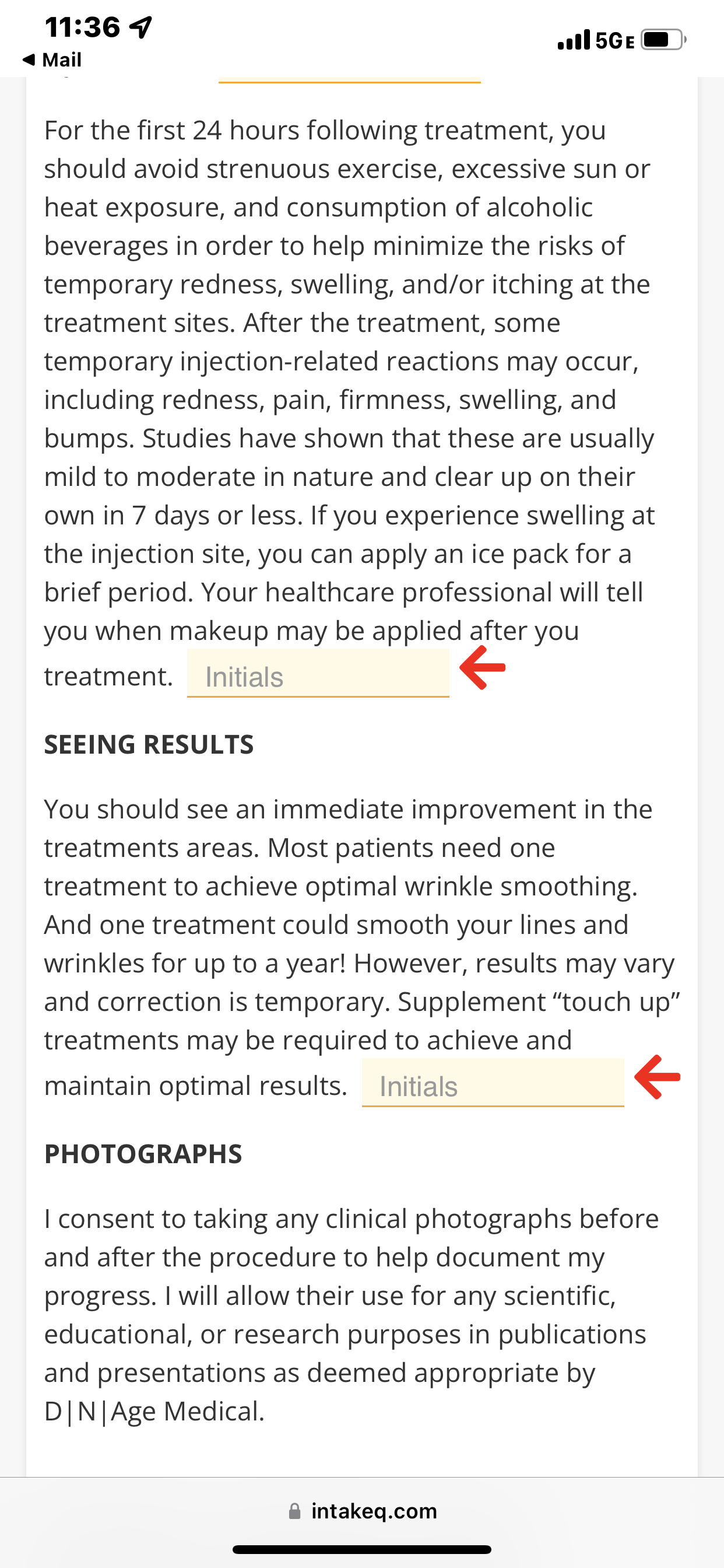Screen dimensions: 724x1568
Task: Tap the SEEING RESULTS heading
Action: [149, 744]
